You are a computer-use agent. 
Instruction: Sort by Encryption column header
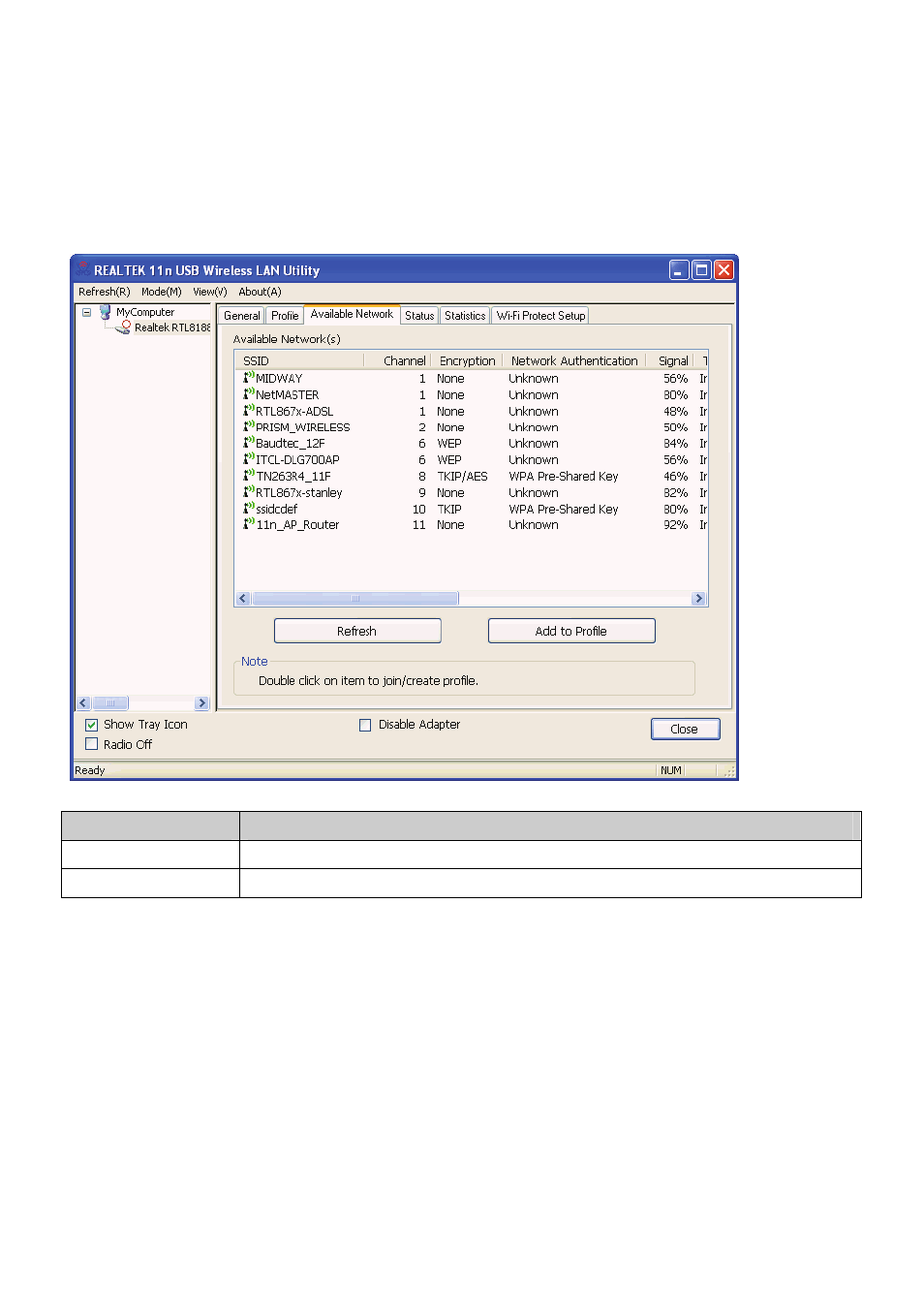click(467, 360)
